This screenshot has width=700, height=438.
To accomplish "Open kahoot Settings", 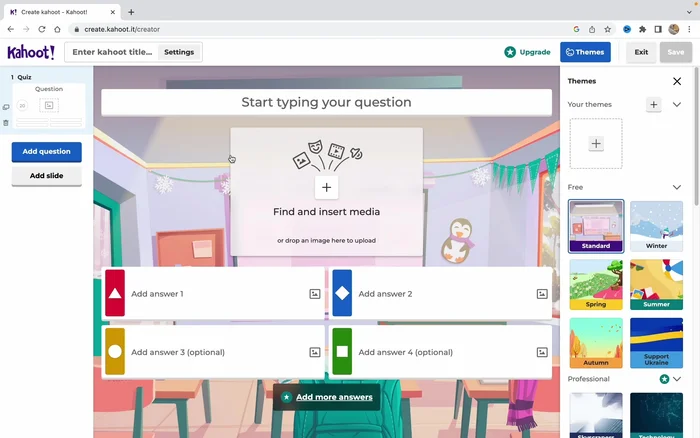I will point(179,52).
